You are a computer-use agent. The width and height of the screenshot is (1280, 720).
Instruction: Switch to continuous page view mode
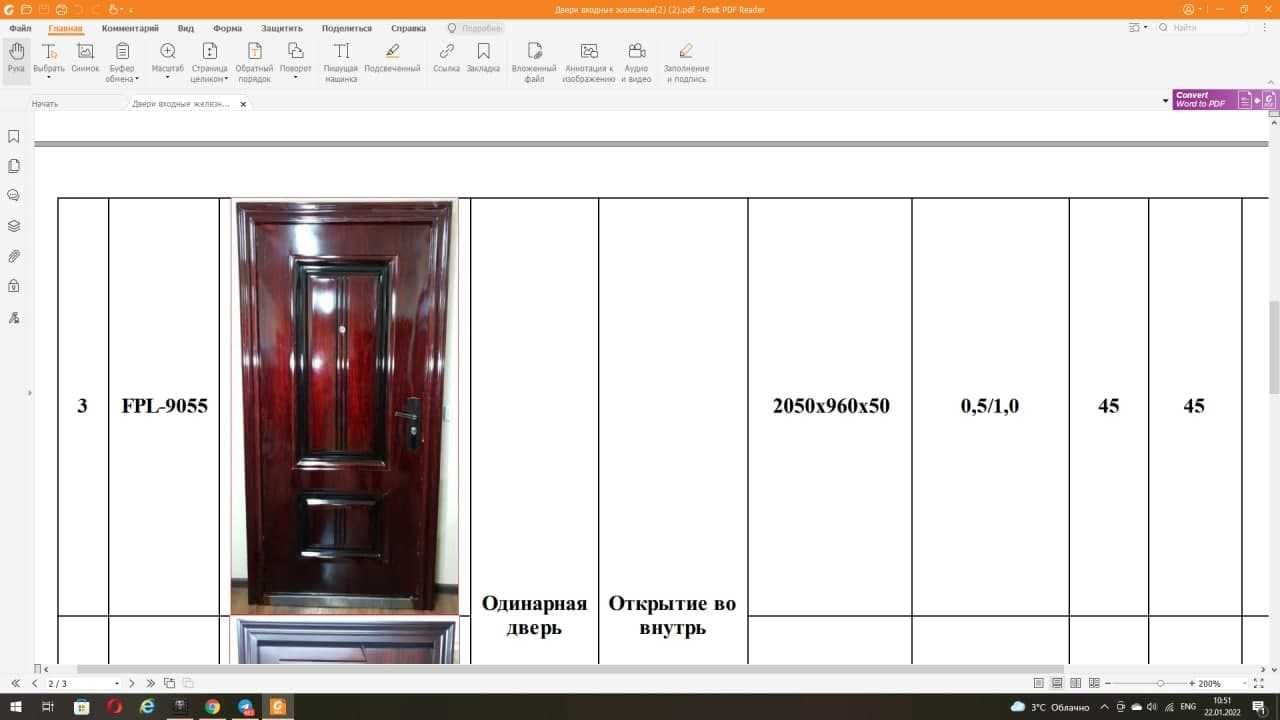1057,683
